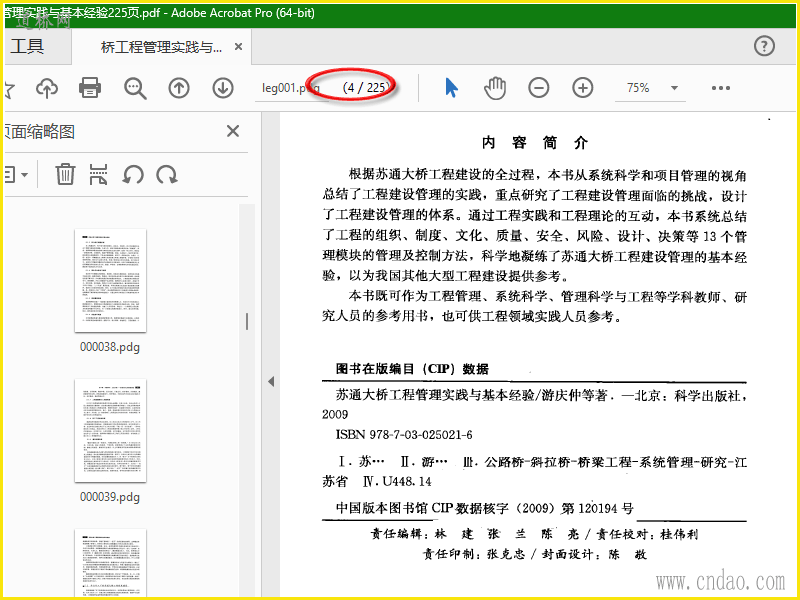Rotate page clockwise
The height and width of the screenshot is (600, 800).
tap(167, 175)
